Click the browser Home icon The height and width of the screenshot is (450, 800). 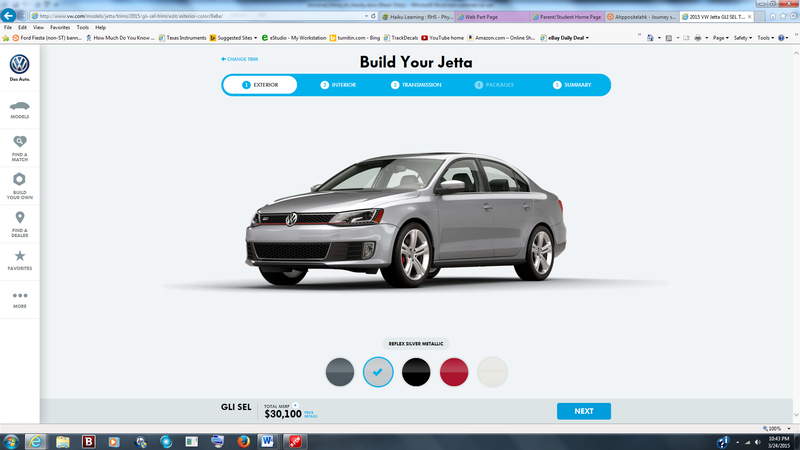(x=772, y=16)
